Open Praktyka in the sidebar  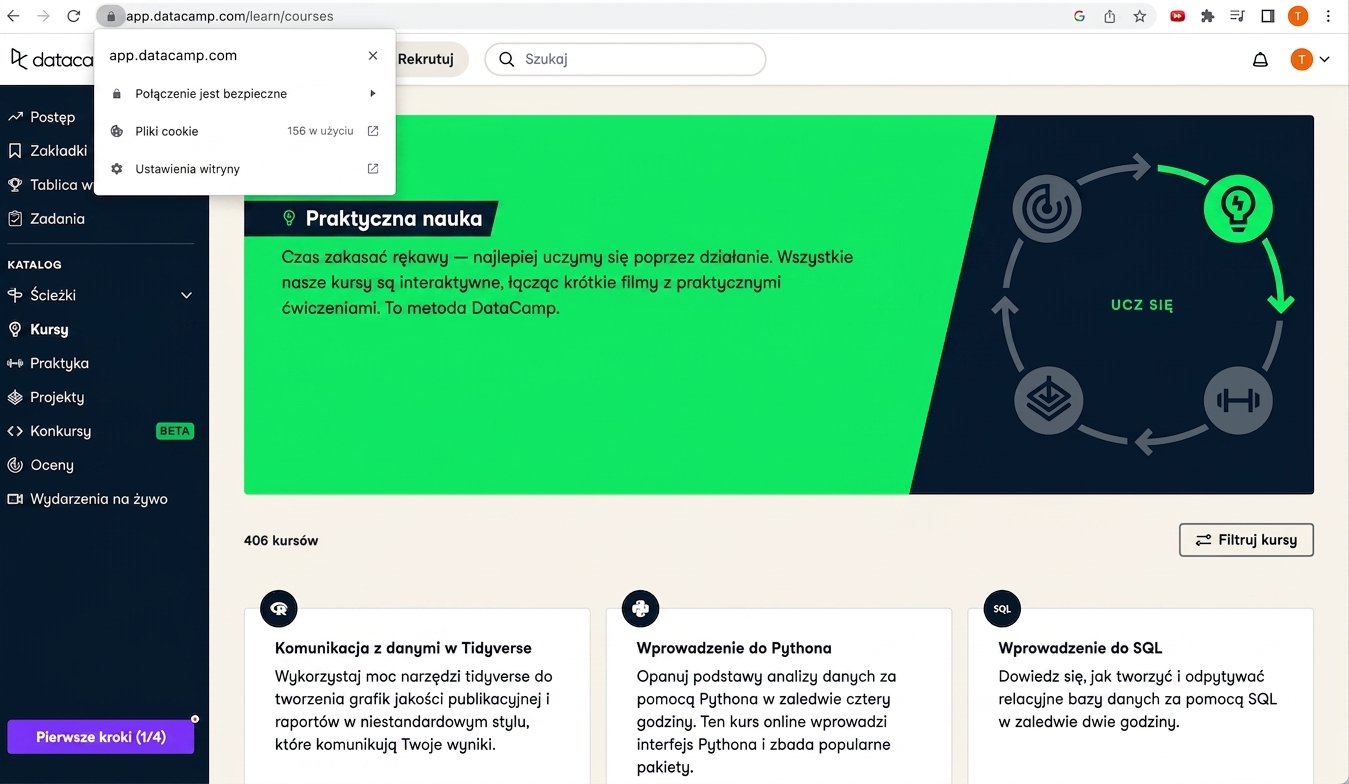pos(59,363)
